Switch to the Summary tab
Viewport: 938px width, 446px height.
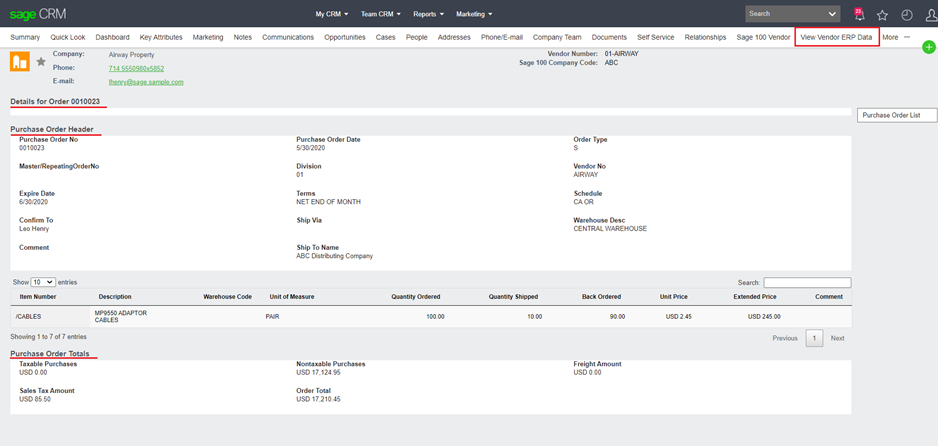(x=25, y=37)
